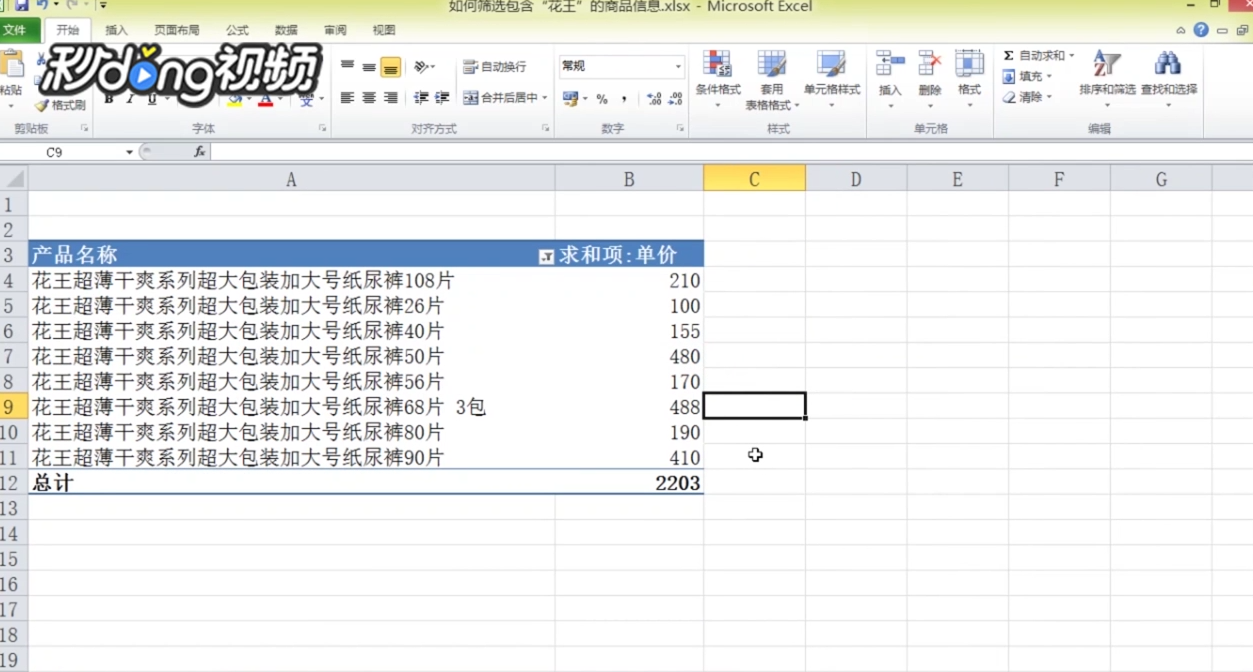The width and height of the screenshot is (1253, 672).
Task: Toggle italic I button
Action: (130, 99)
